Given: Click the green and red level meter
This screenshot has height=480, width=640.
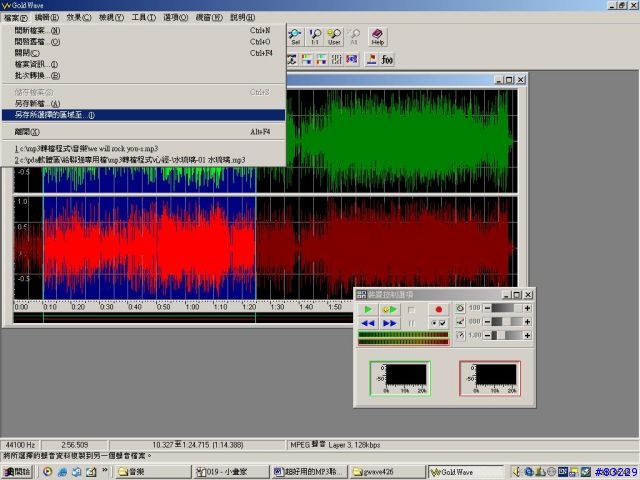Looking at the screenshot, I should click(x=403, y=338).
